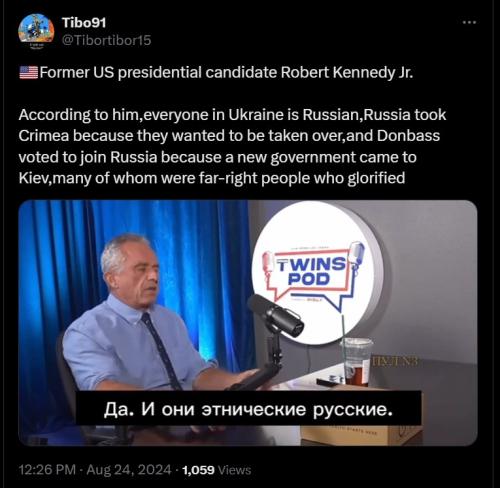Click the iced drink cup in video
500x488 pixels.
[x=356, y=362]
